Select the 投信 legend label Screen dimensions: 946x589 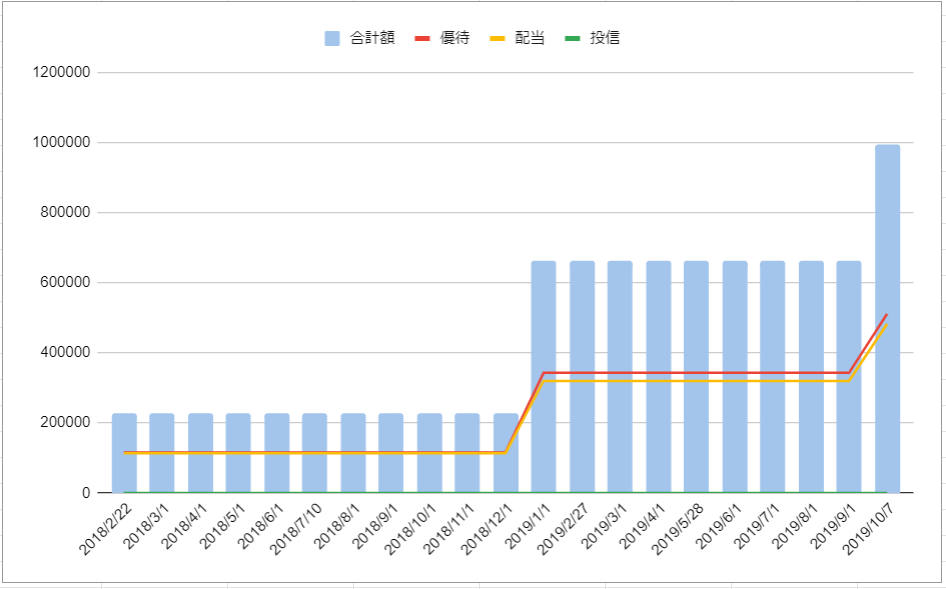(605, 38)
